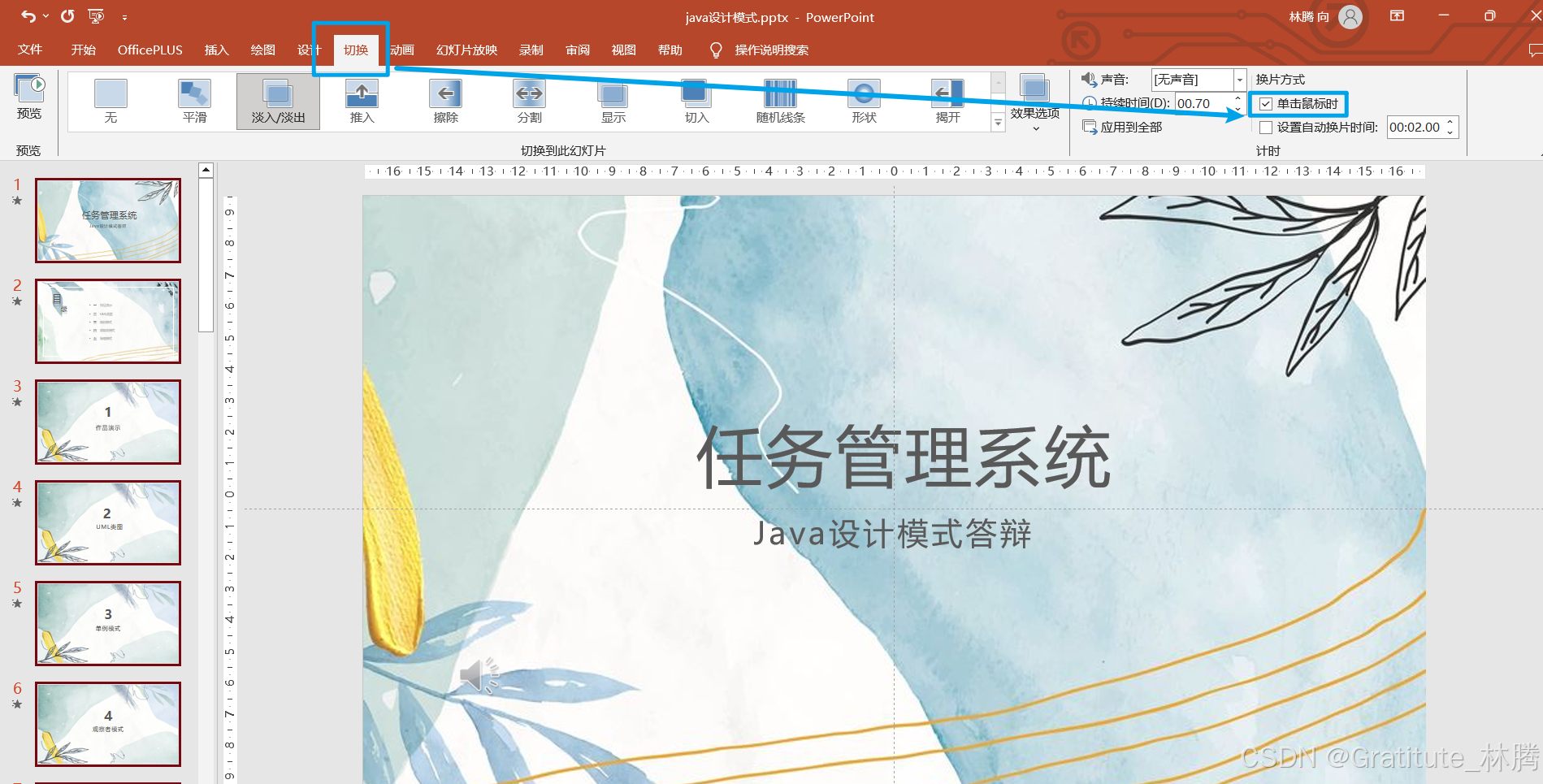Click the user account avatar icon

point(1350,16)
